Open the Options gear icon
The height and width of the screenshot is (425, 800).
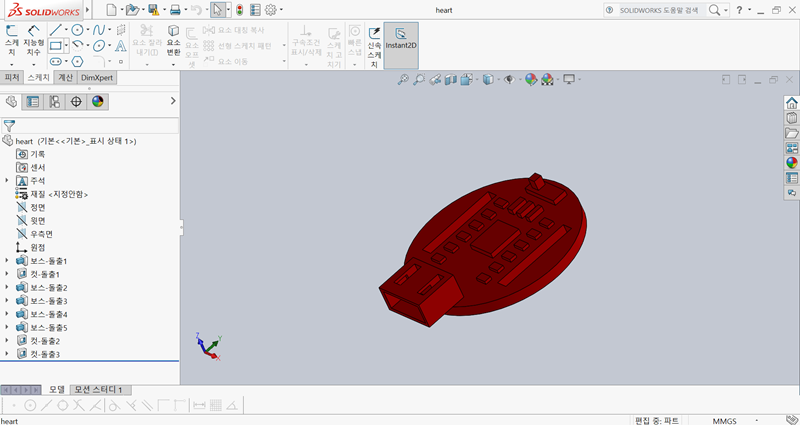coord(270,10)
